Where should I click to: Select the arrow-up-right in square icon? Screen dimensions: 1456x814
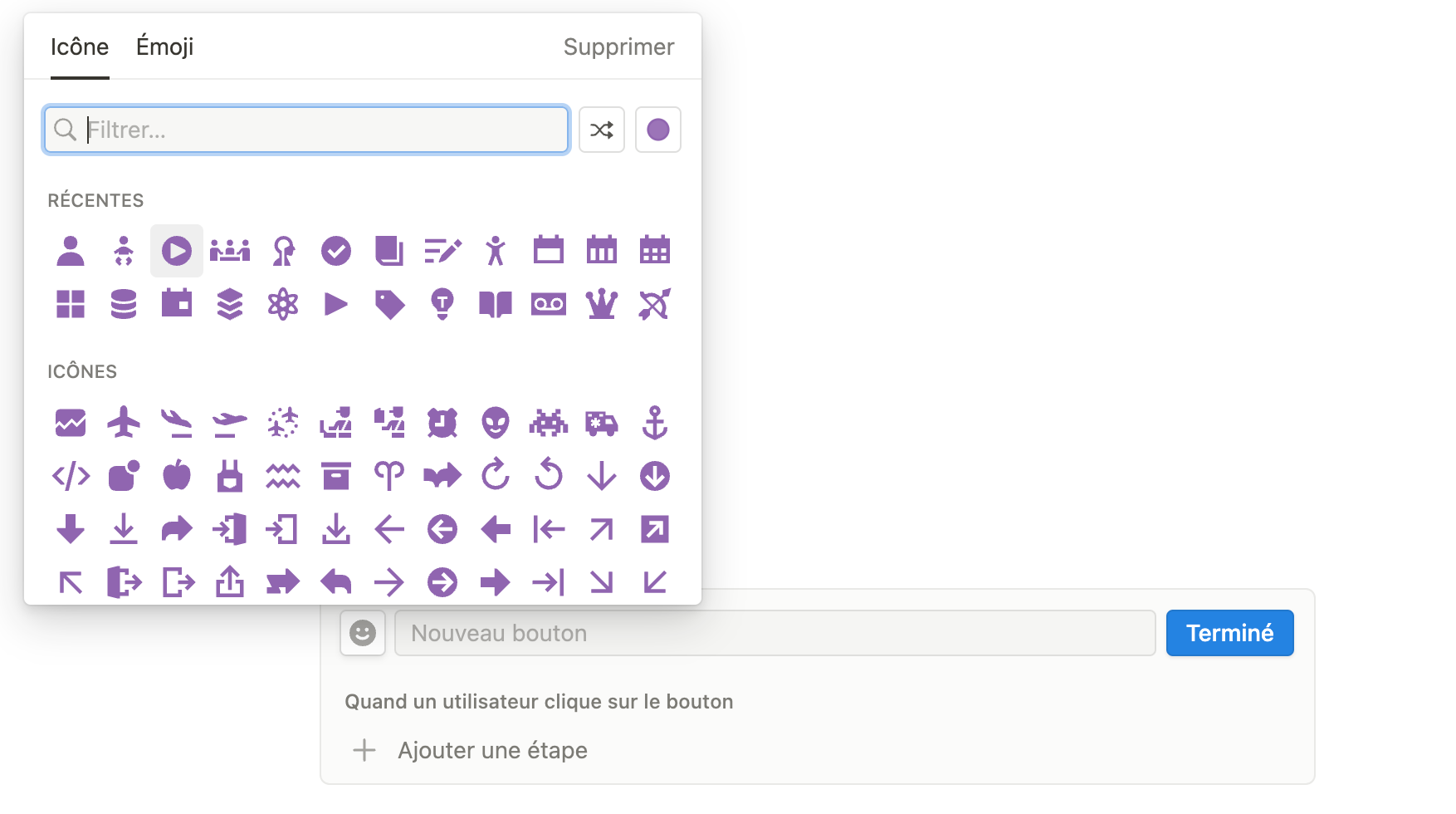click(655, 529)
